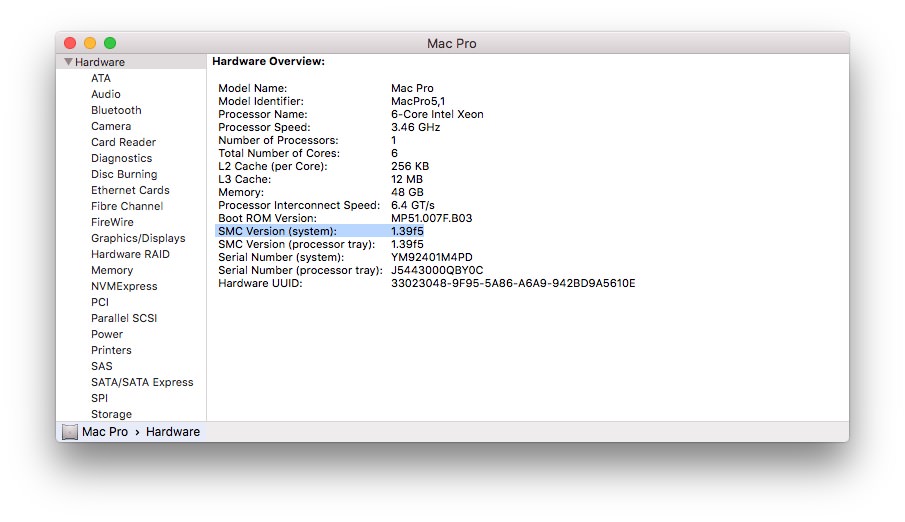
Task: Select Hardware RAID entry
Action: [130, 254]
